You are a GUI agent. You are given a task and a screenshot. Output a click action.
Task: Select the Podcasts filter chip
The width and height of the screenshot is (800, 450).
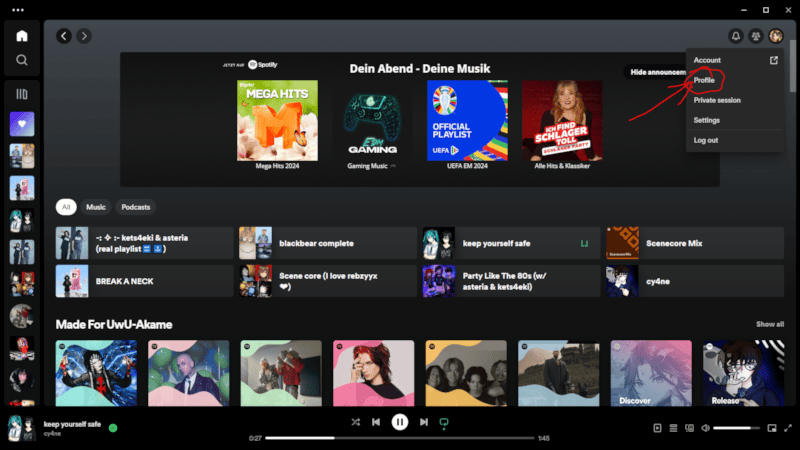[x=135, y=207]
